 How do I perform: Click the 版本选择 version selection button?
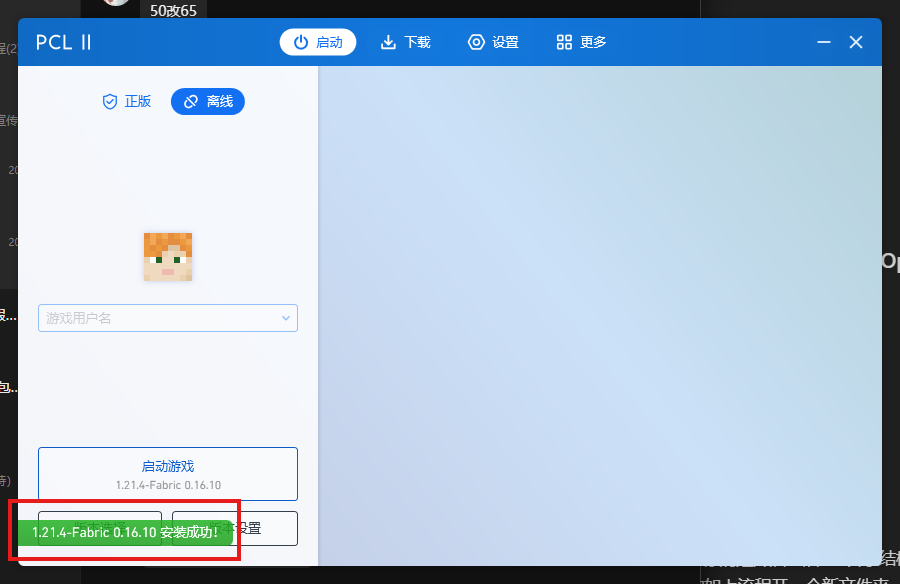coord(100,528)
